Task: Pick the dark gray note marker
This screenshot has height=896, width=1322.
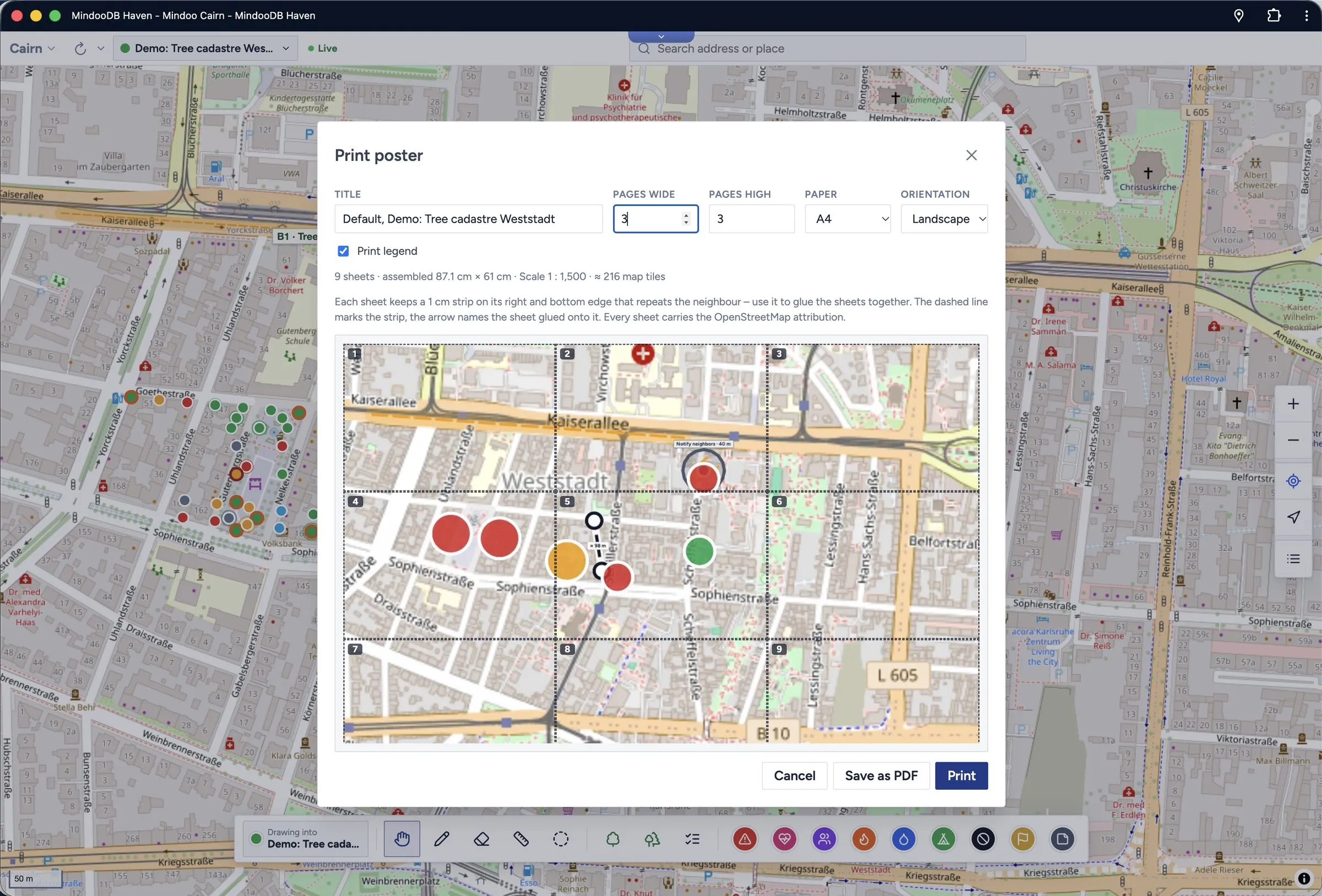Action: [1062, 839]
